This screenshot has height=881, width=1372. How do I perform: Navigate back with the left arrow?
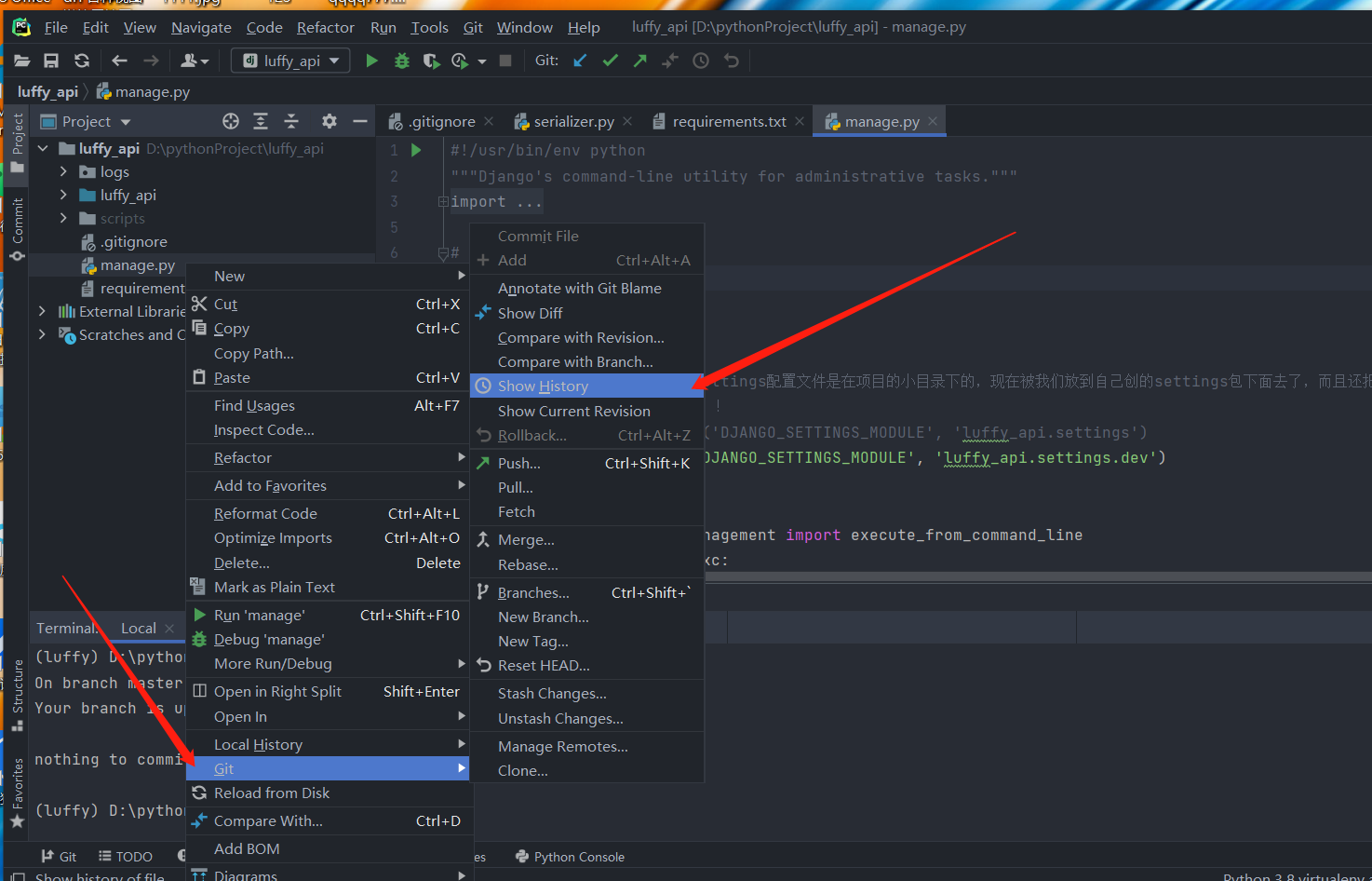[119, 61]
